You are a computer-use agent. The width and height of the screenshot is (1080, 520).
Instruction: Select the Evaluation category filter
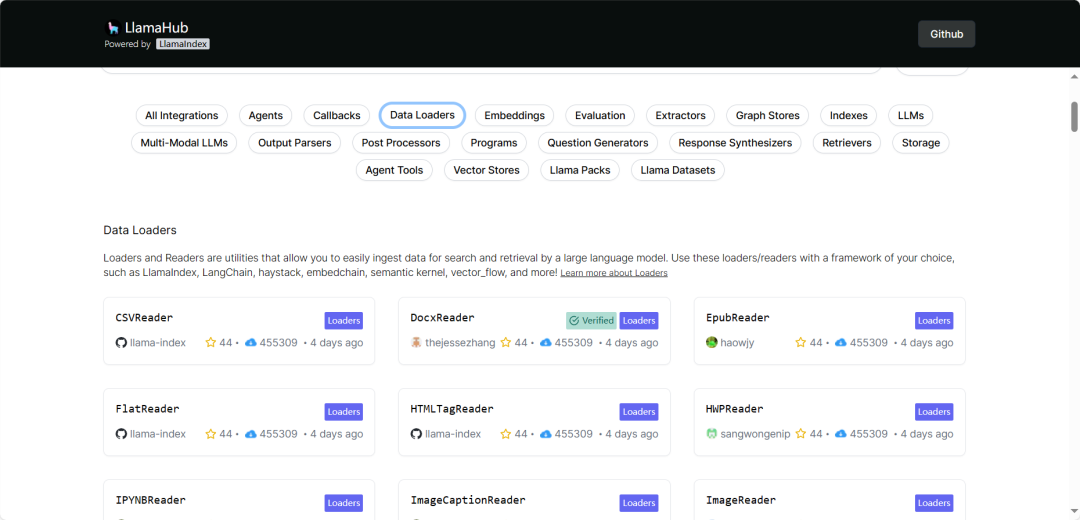[x=600, y=115]
